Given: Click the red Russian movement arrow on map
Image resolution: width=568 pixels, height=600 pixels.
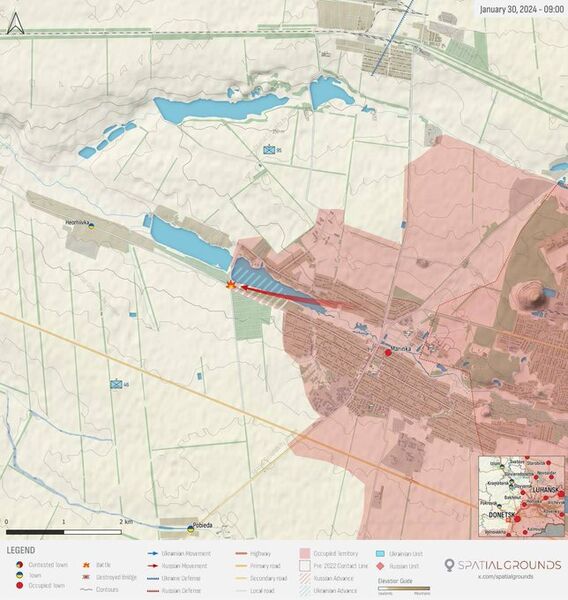Looking at the screenshot, I should pyautogui.click(x=297, y=296).
